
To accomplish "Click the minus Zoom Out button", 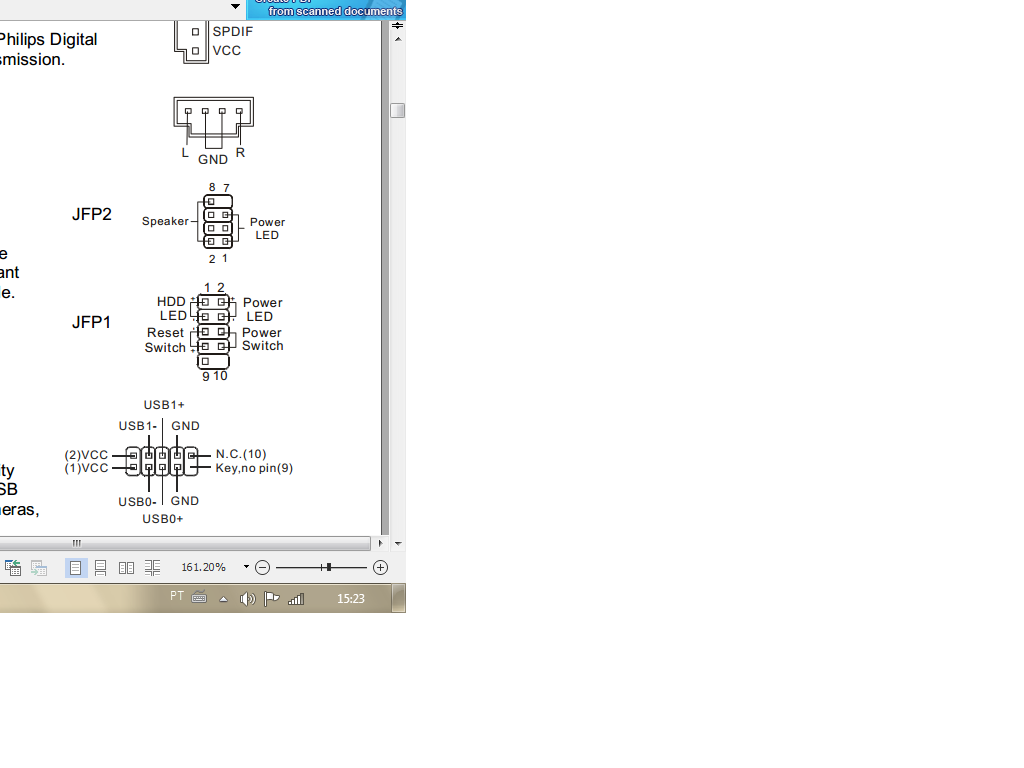I will 263,568.
